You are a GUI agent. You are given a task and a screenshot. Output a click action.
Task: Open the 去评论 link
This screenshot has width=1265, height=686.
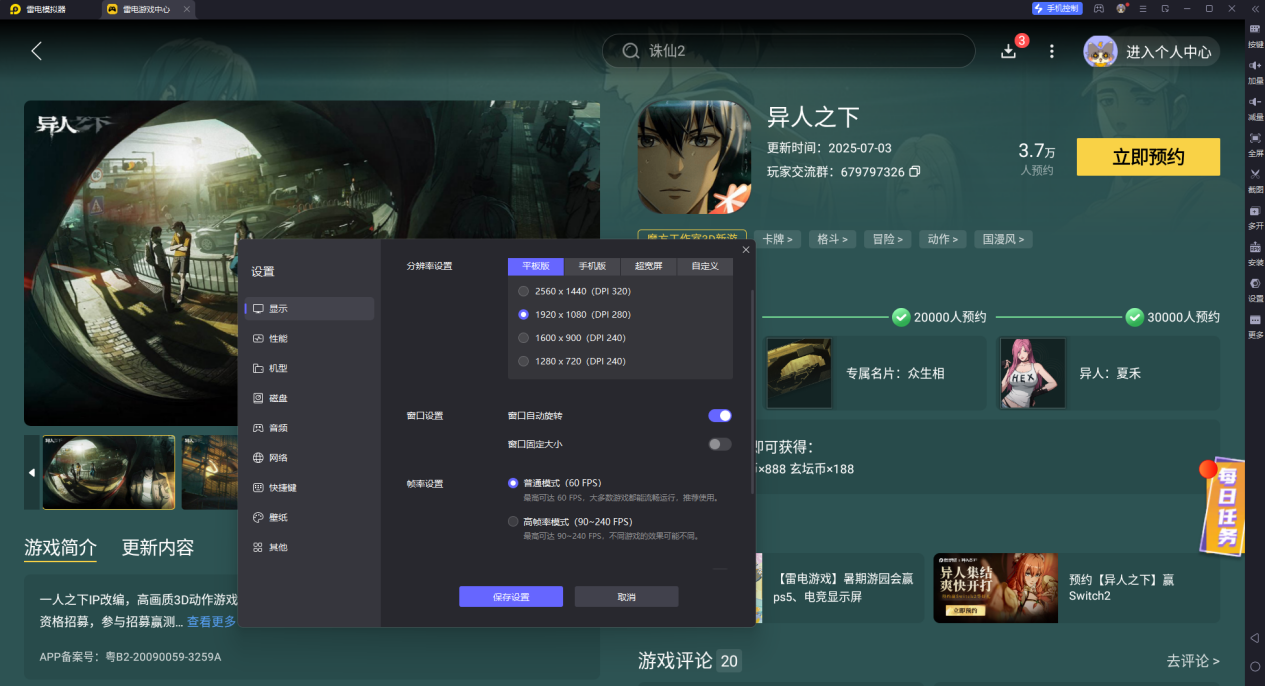[1193, 661]
